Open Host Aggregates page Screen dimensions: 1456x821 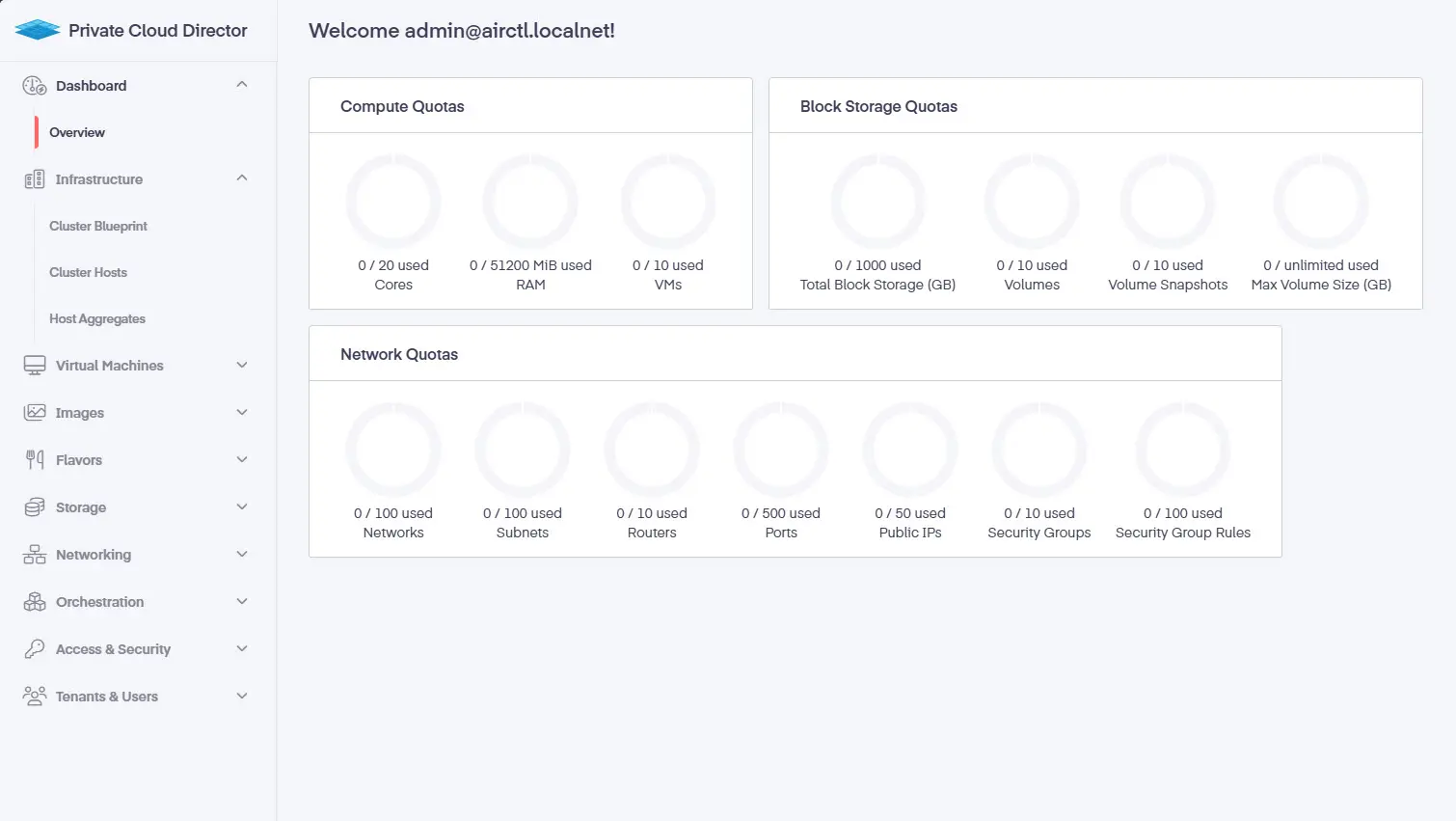click(97, 318)
